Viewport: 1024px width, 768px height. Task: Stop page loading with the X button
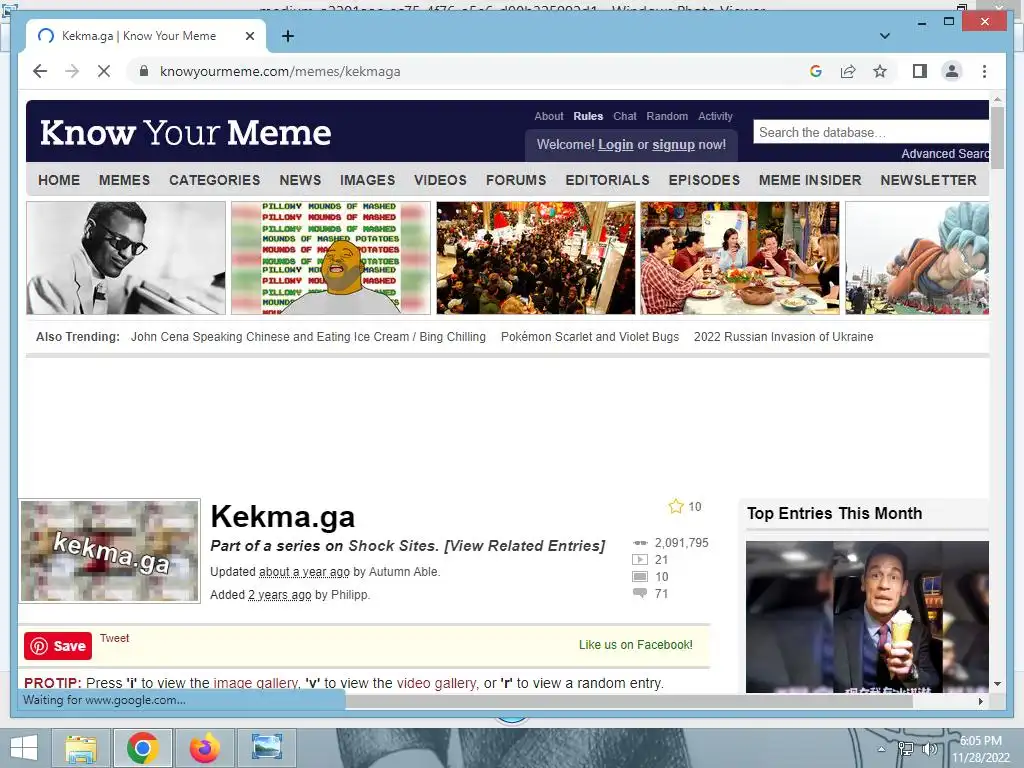pos(104,71)
